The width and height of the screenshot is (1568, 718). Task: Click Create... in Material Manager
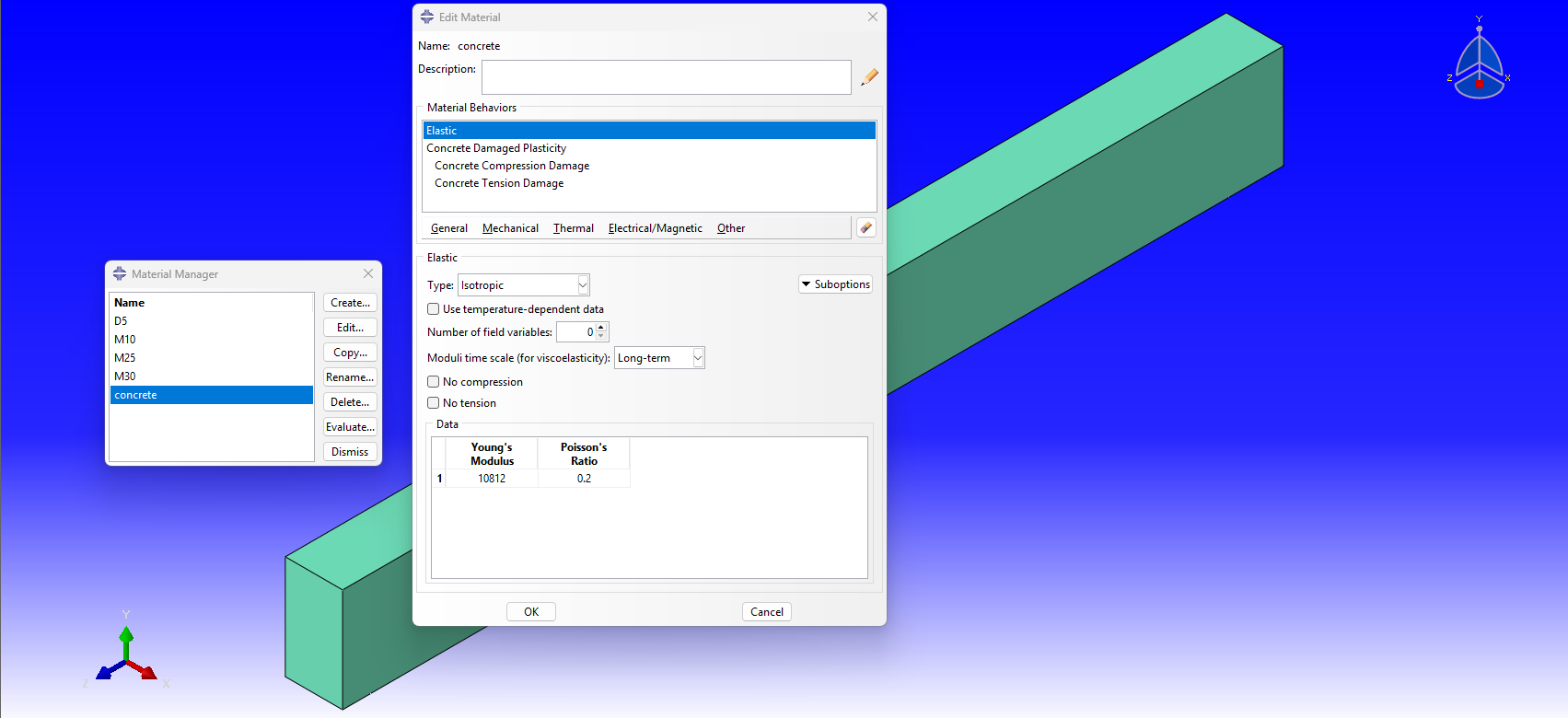click(350, 303)
